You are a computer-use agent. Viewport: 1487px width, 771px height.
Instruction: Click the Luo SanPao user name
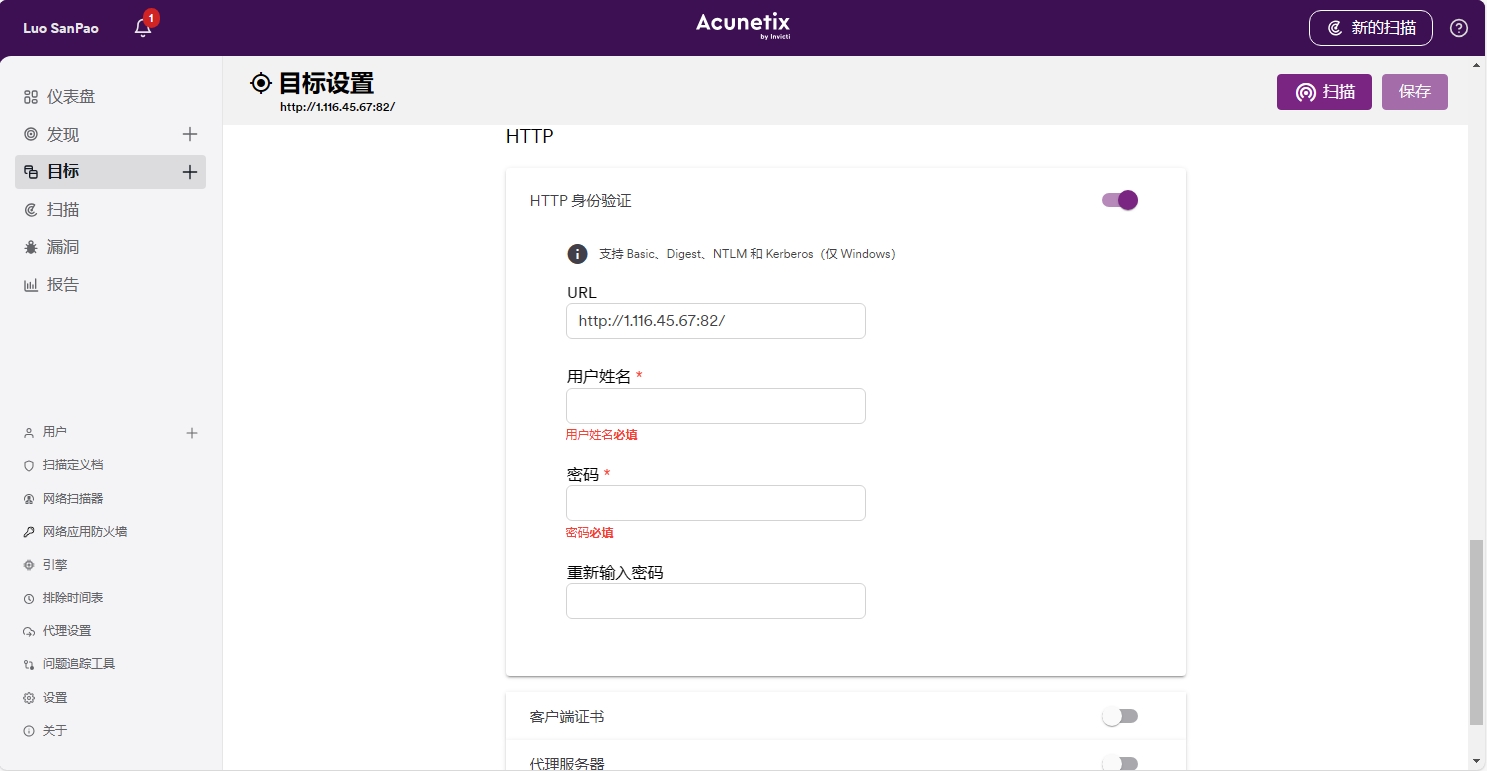[x=61, y=28]
